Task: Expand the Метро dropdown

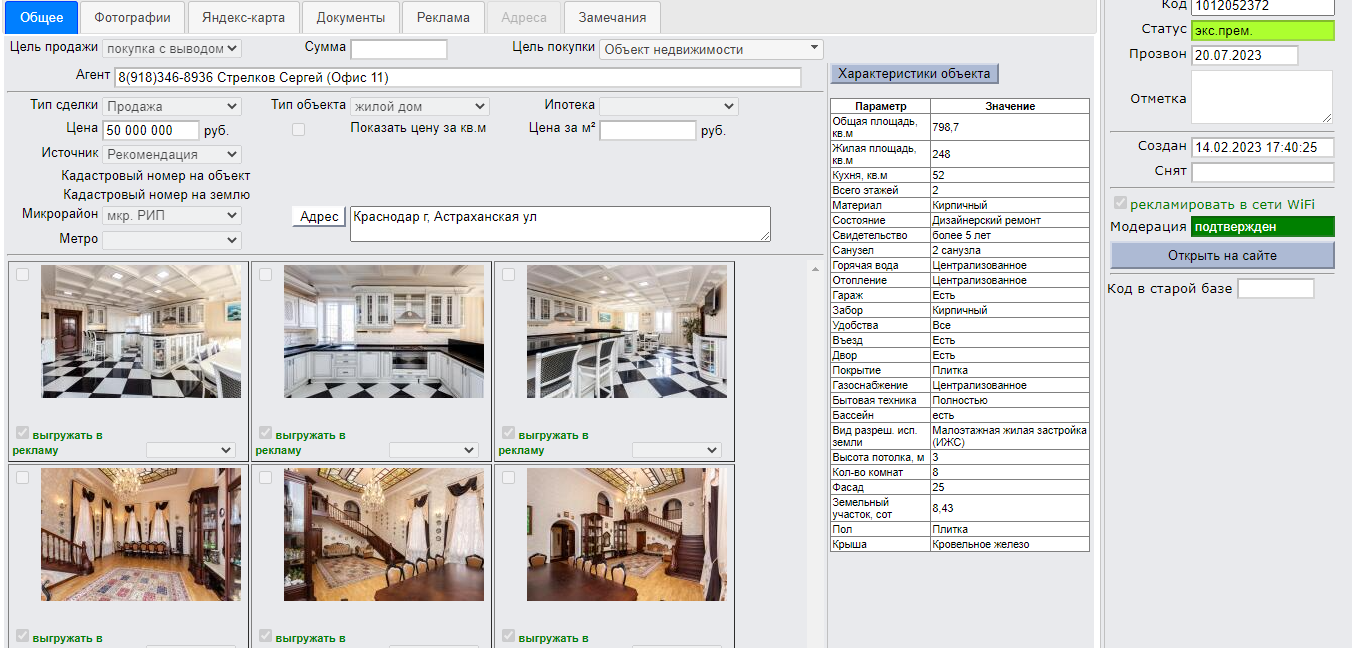Action: pyautogui.click(x=171, y=240)
